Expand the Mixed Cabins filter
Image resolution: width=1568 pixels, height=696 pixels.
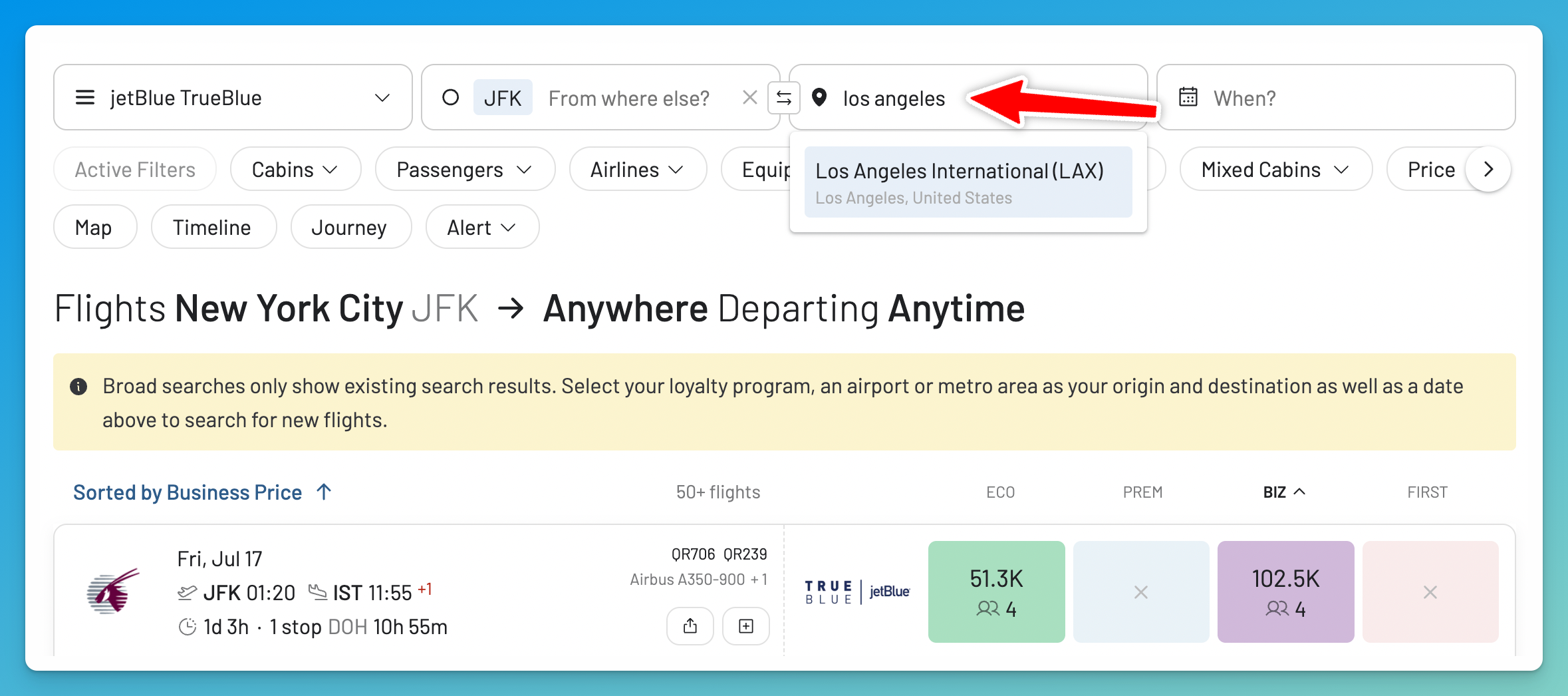(x=1276, y=170)
